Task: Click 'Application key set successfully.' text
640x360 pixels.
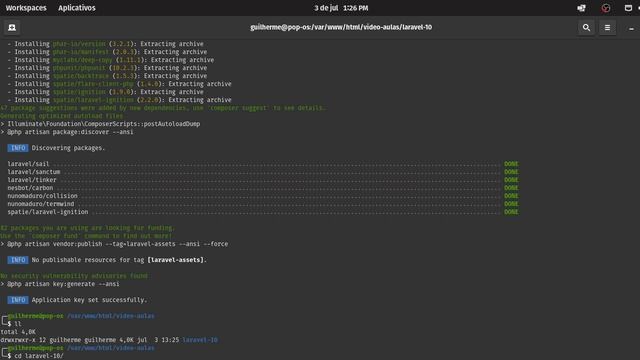Action: 89,300
